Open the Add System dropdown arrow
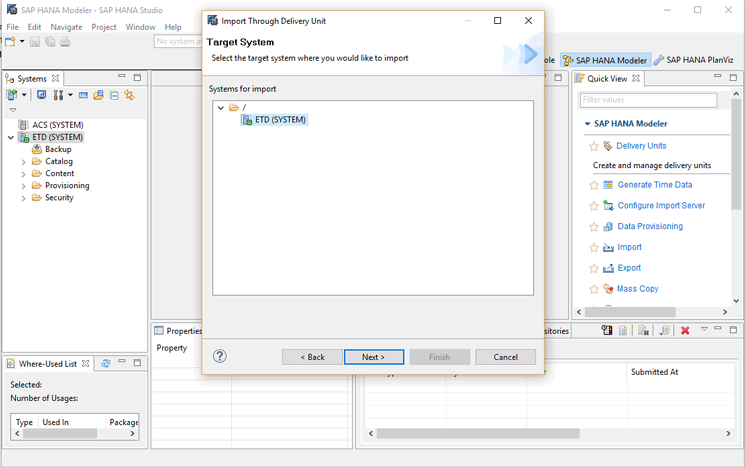The height and width of the screenshot is (467, 745). pos(24,95)
